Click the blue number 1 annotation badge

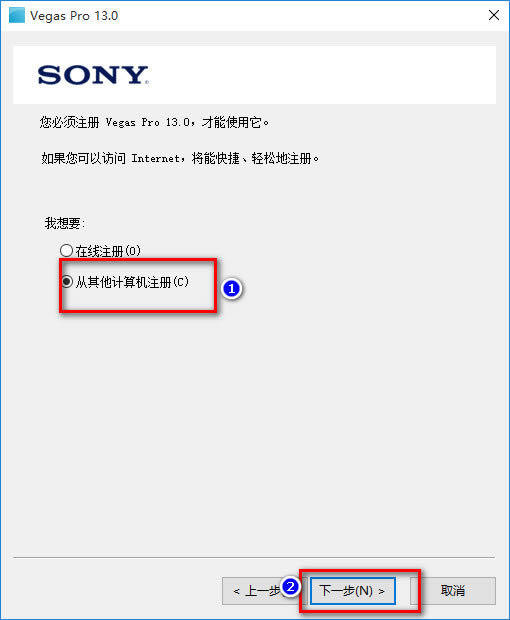pyautogui.click(x=232, y=289)
